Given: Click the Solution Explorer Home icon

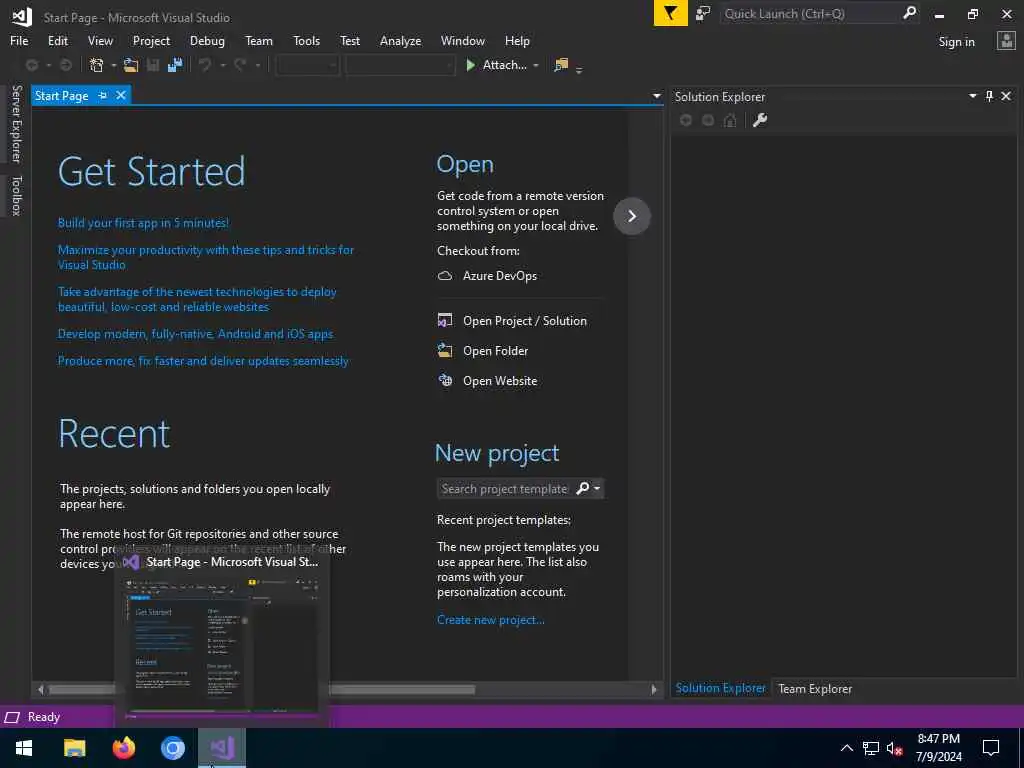Looking at the screenshot, I should click(x=730, y=120).
